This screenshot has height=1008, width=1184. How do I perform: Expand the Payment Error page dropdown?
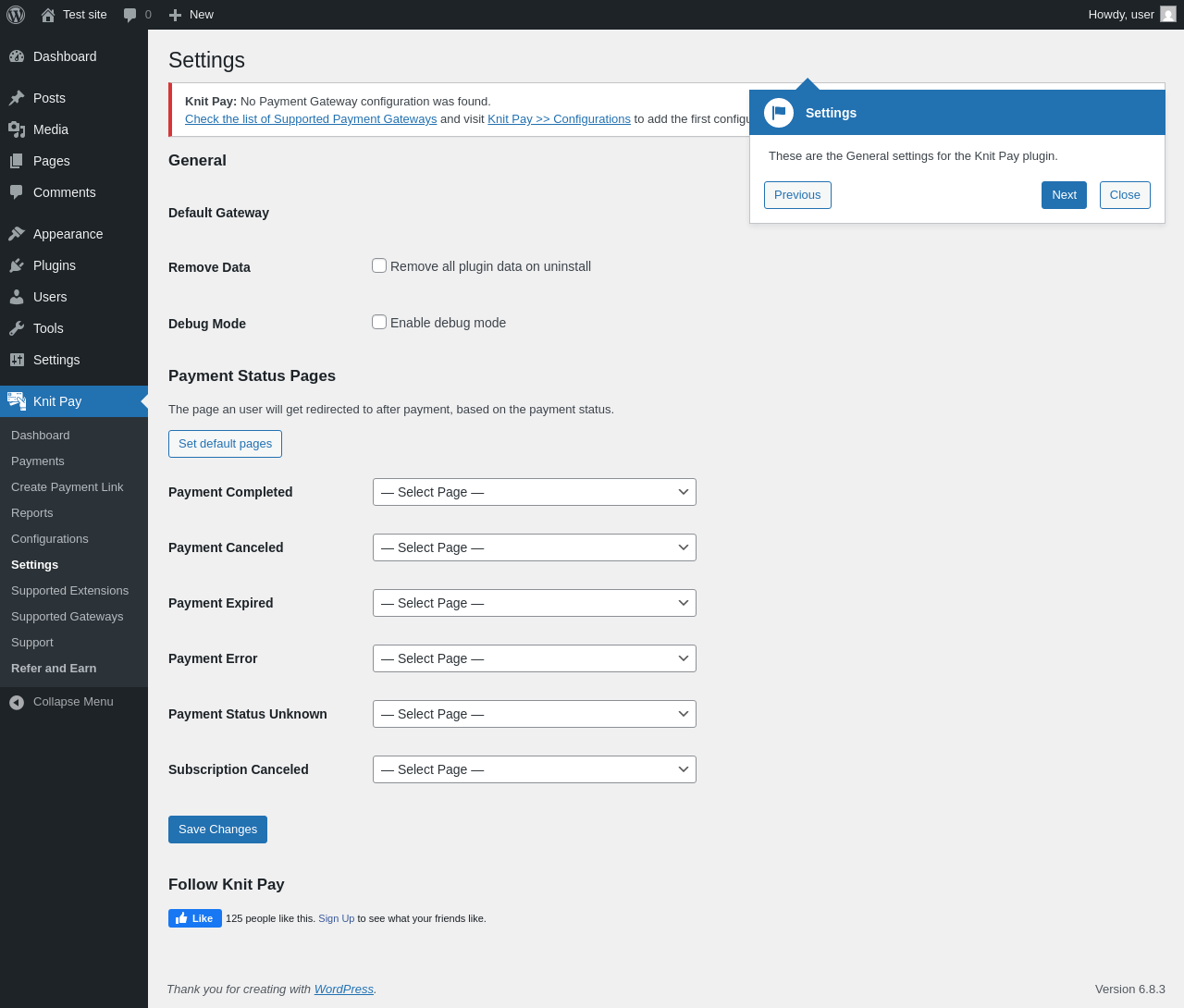pyautogui.click(x=535, y=658)
